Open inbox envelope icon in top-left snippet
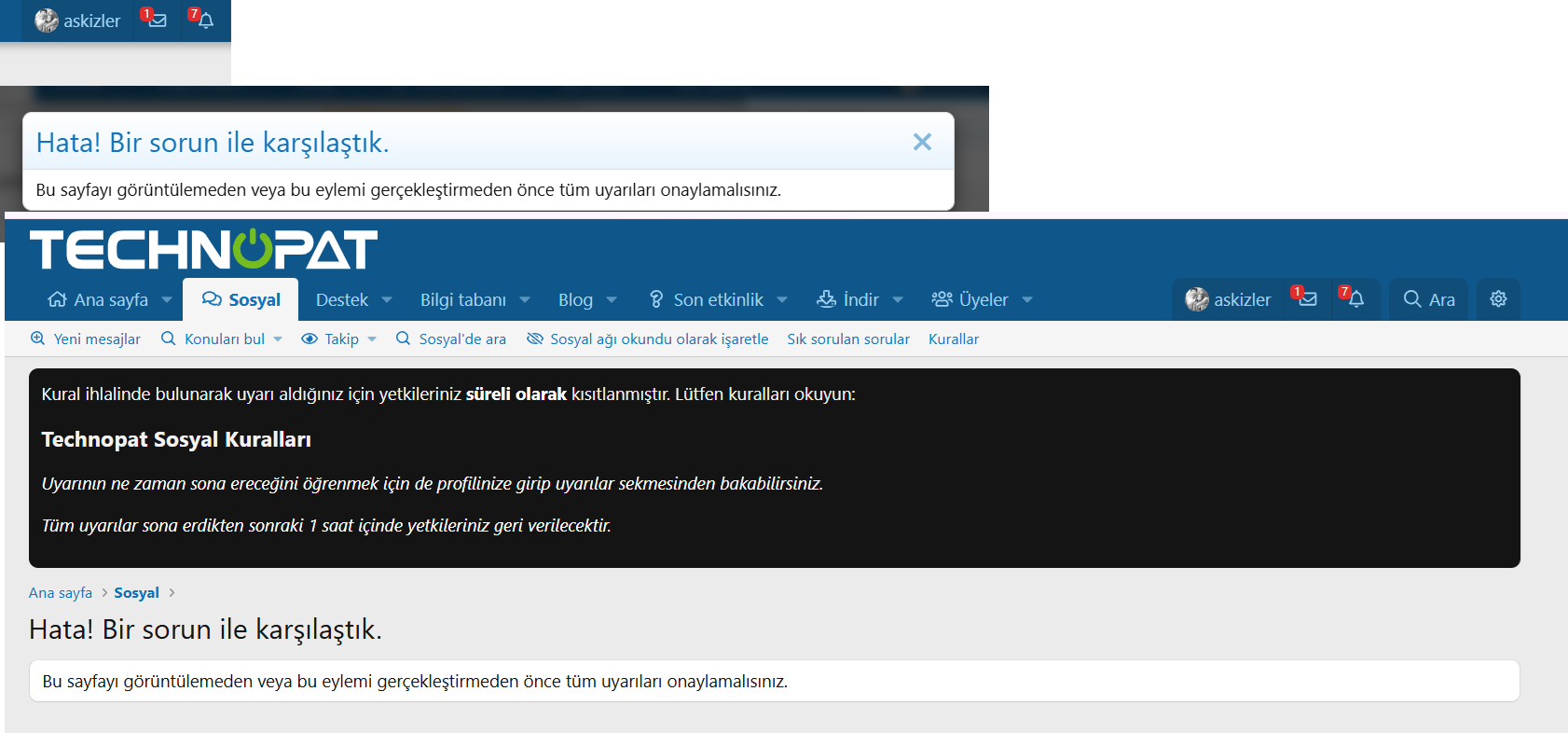Screen dimensions: 1568x733 click(157, 21)
